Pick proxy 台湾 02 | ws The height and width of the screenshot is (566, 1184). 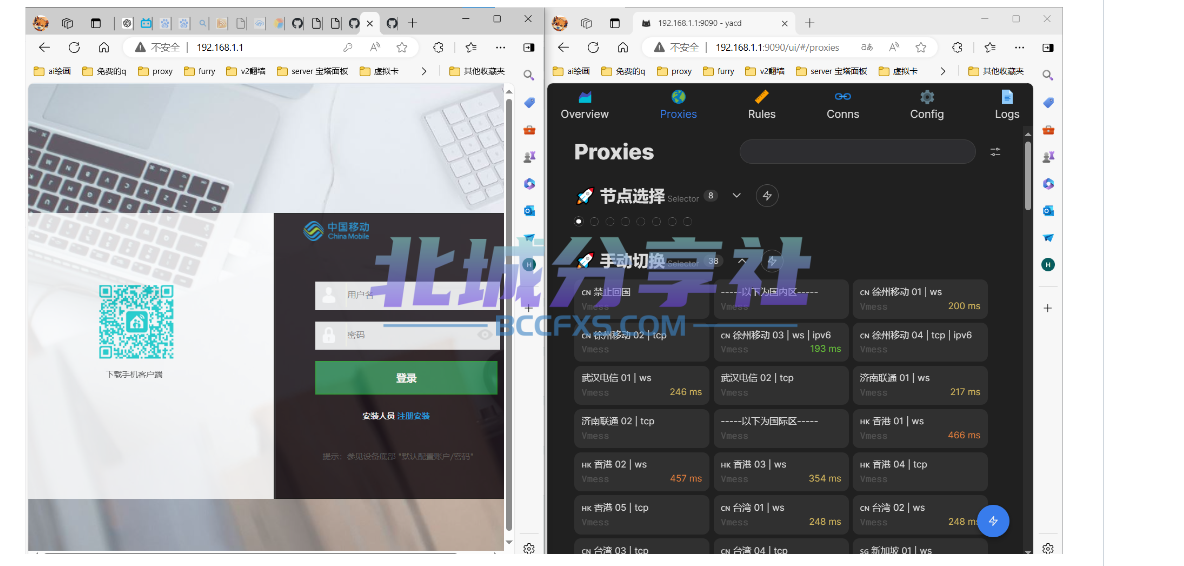click(920, 514)
